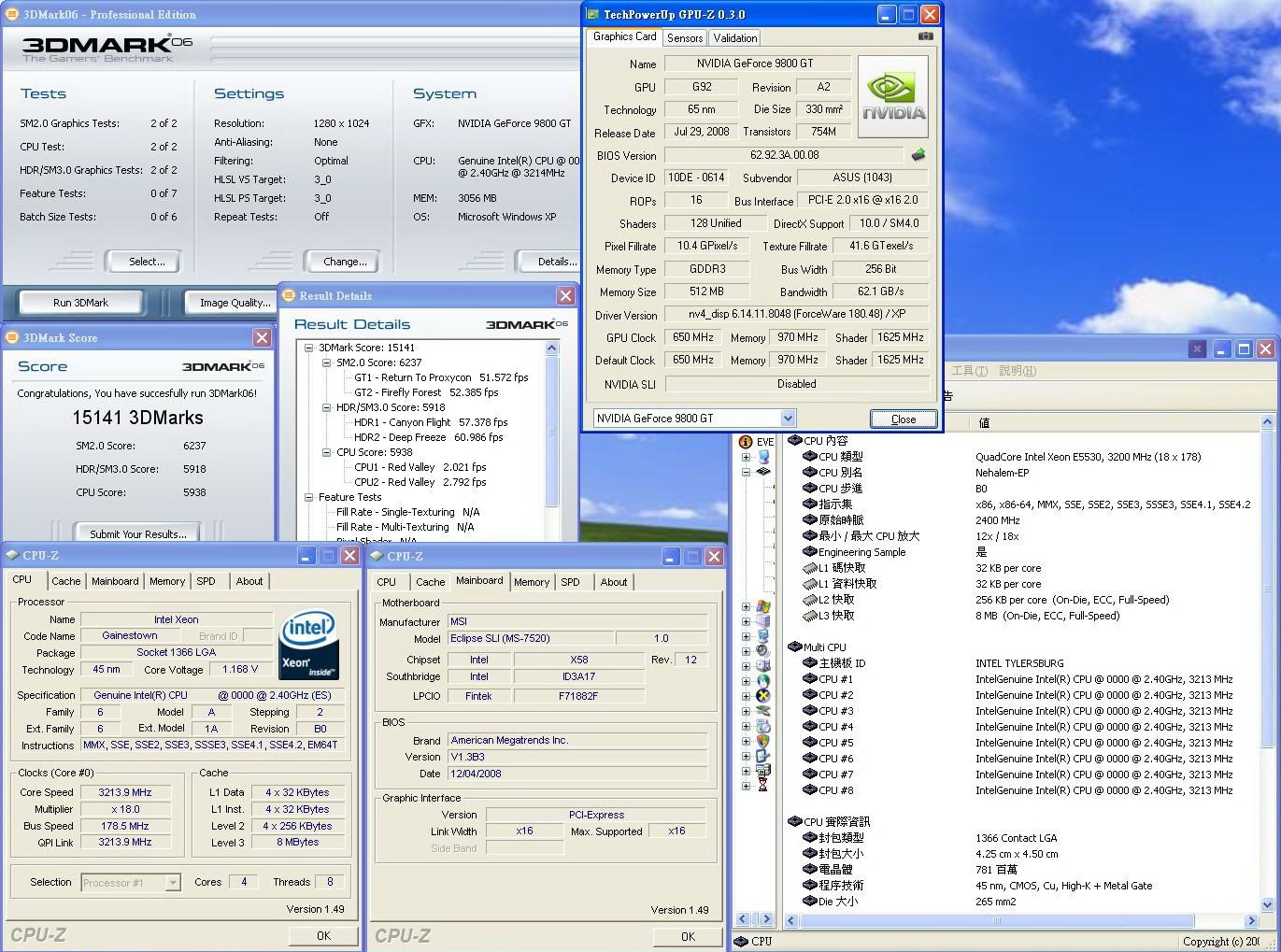Click the BIOS save icon in GPU-Z

(x=918, y=155)
